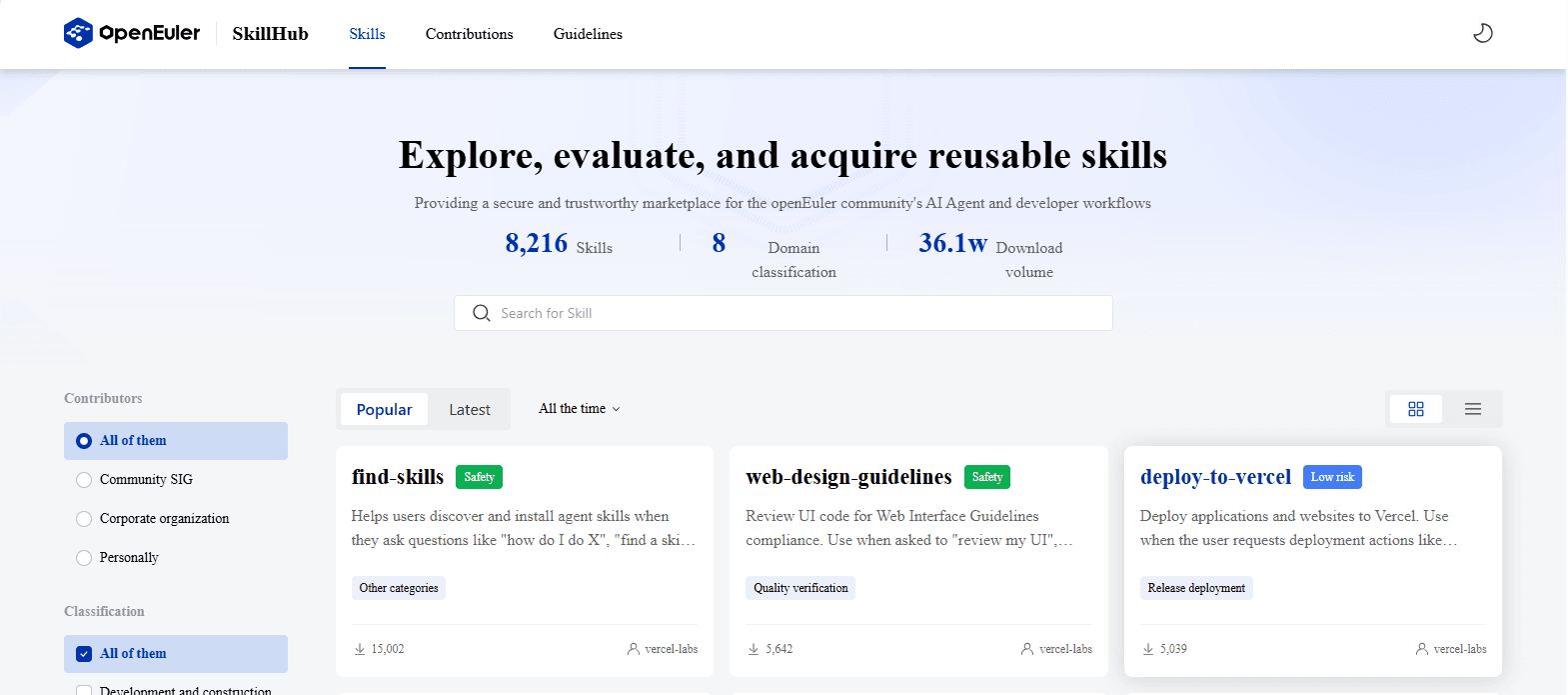The height and width of the screenshot is (695, 1568).
Task: Click vercel-labs author on find-skills card
Action: [x=672, y=649]
